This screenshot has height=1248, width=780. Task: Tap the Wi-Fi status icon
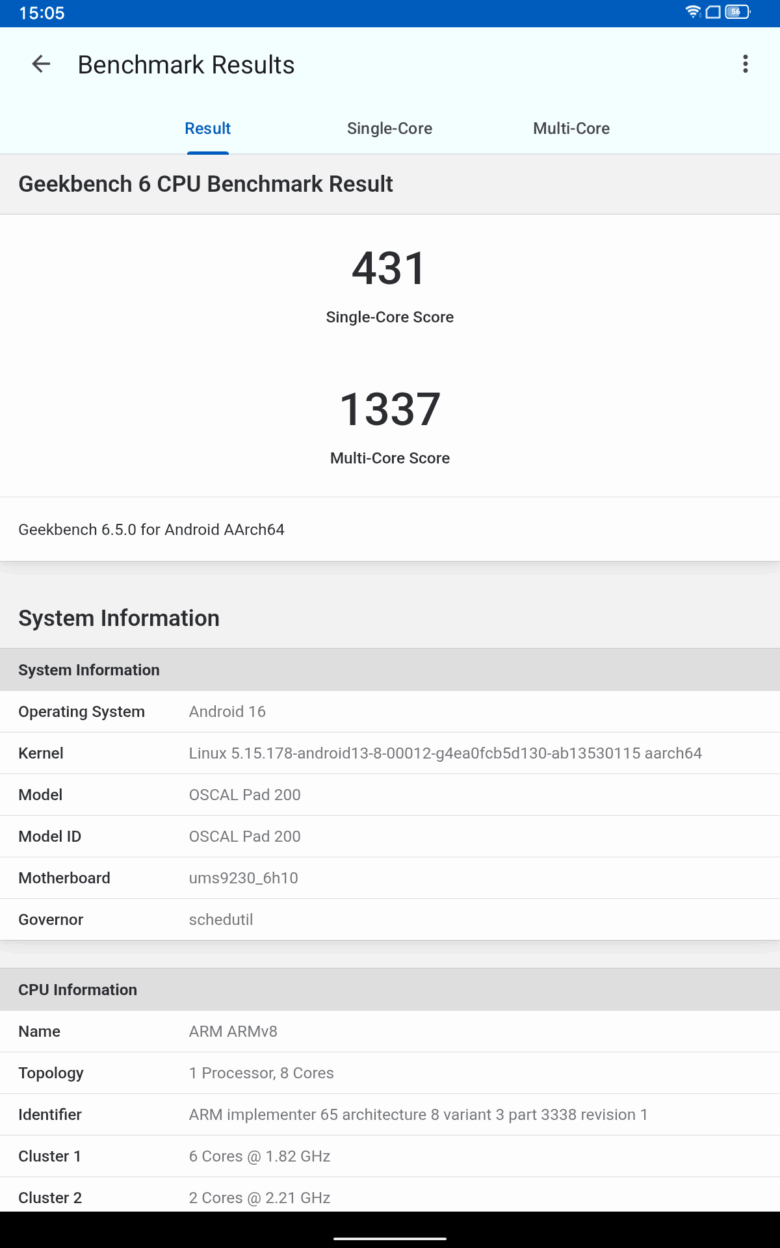pyautogui.click(x=693, y=12)
